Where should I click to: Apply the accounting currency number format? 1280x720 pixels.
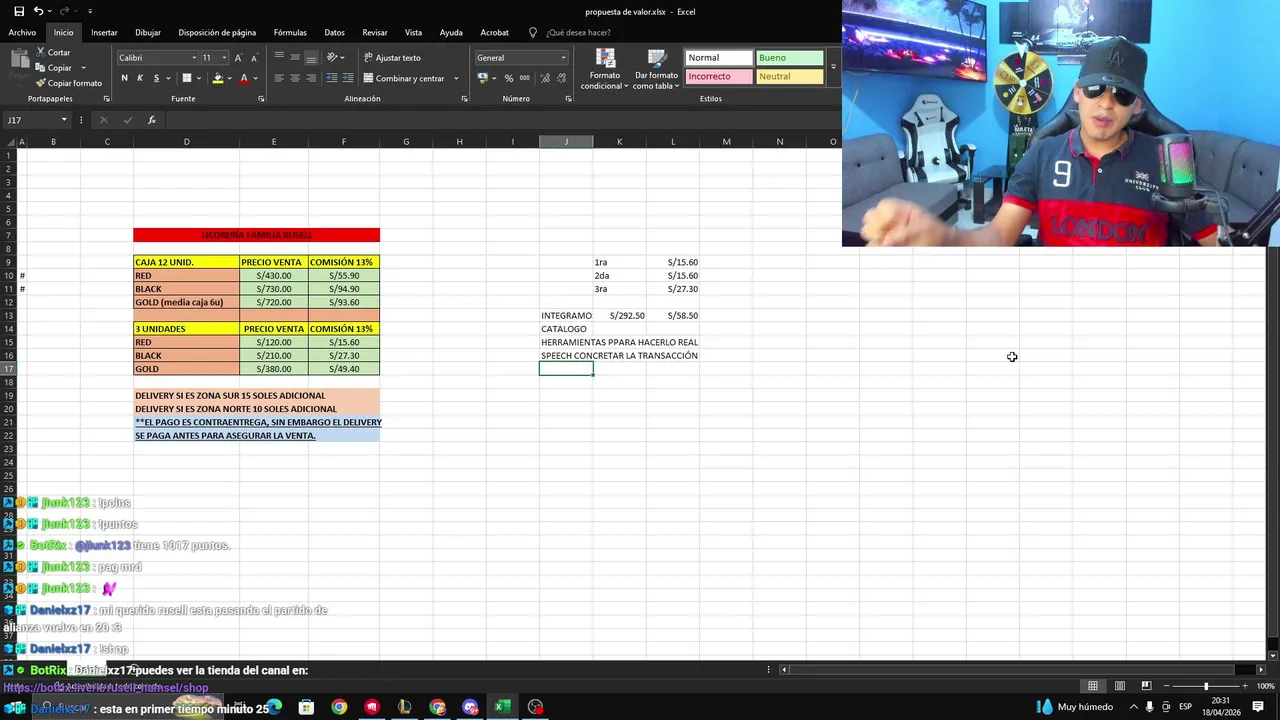[482, 78]
